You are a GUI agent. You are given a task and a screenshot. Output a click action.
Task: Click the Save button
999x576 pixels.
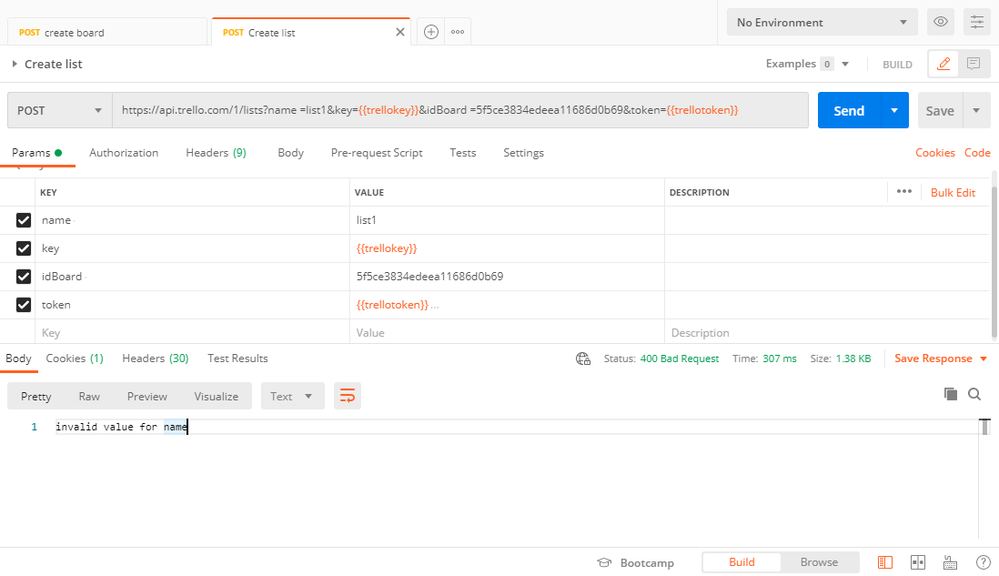point(940,110)
